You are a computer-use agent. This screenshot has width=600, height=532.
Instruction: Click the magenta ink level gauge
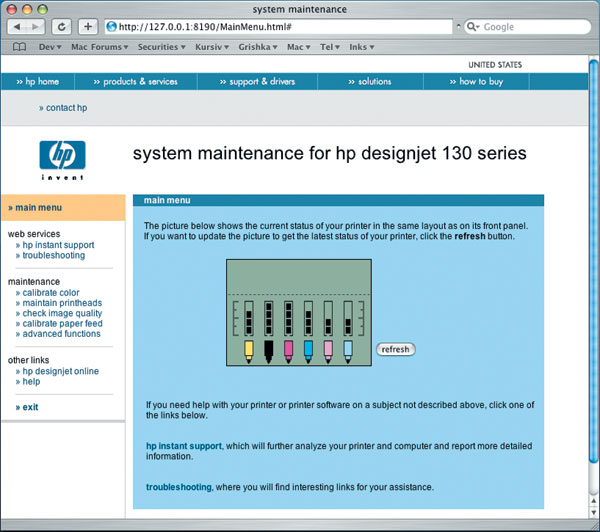[289, 318]
